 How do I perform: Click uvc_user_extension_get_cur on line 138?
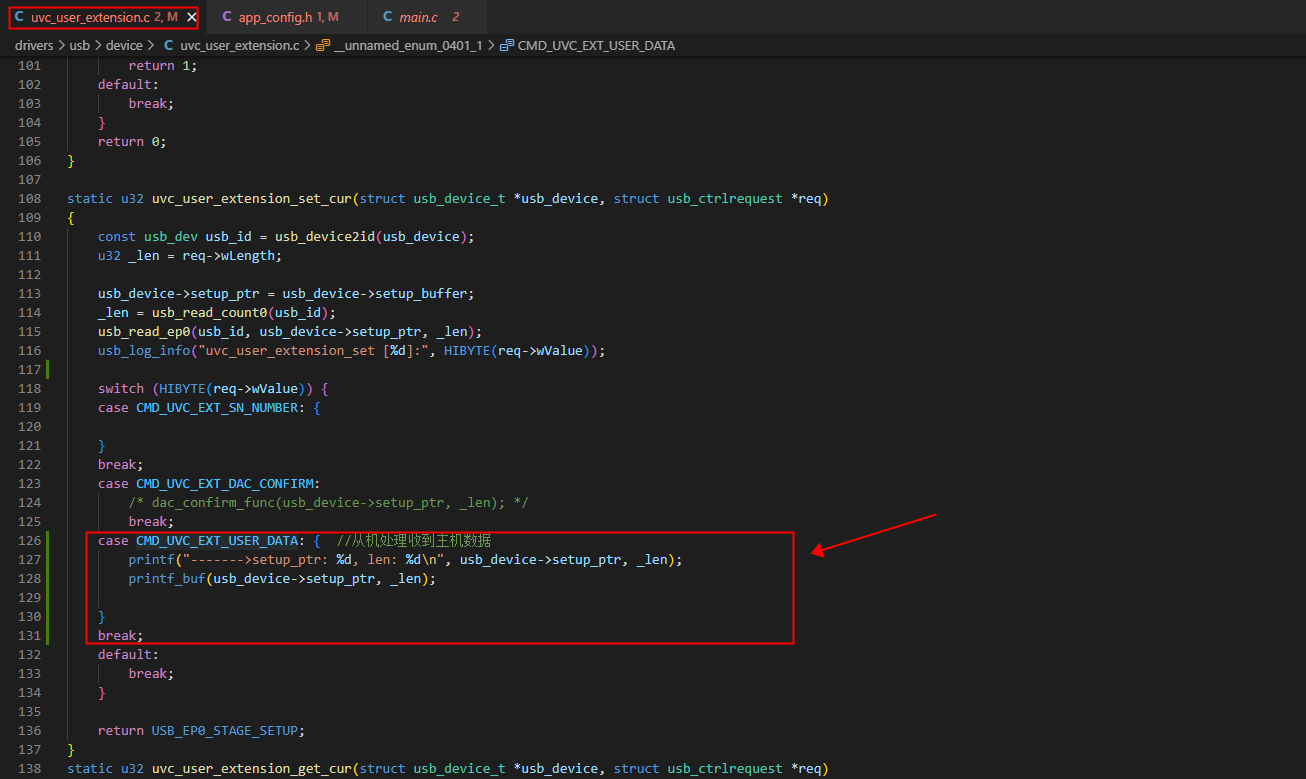click(251, 769)
